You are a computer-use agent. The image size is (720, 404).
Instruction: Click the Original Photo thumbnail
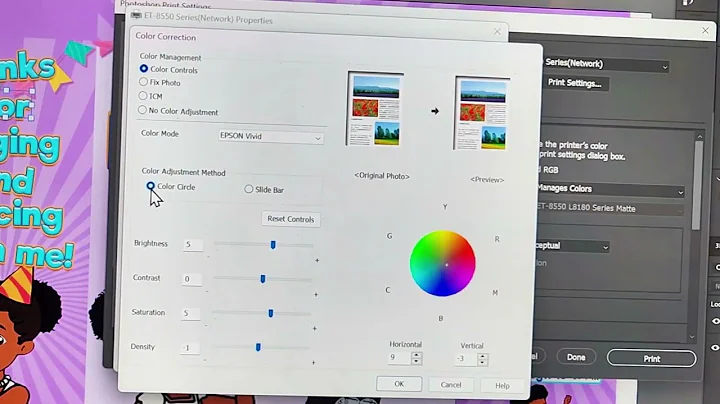coord(375,109)
